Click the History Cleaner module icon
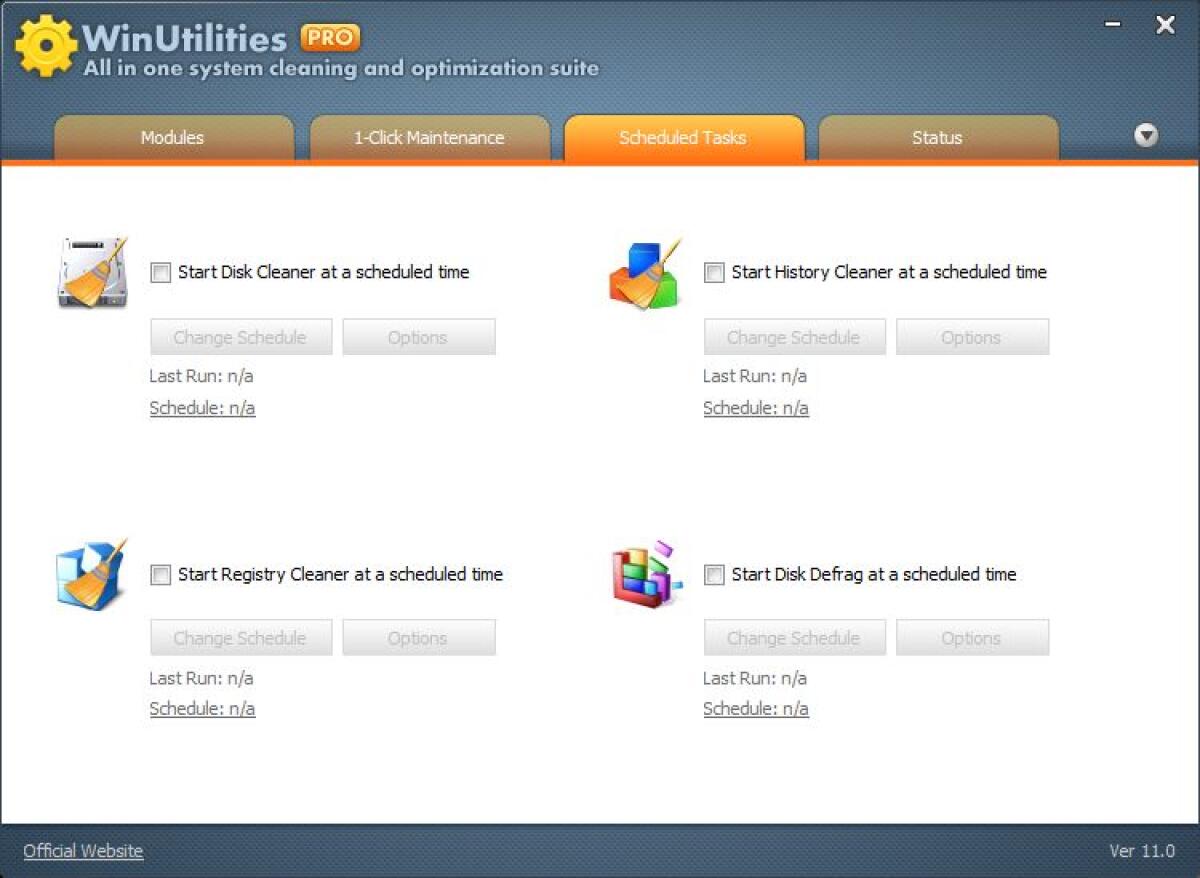This screenshot has width=1200, height=878. pos(646,275)
